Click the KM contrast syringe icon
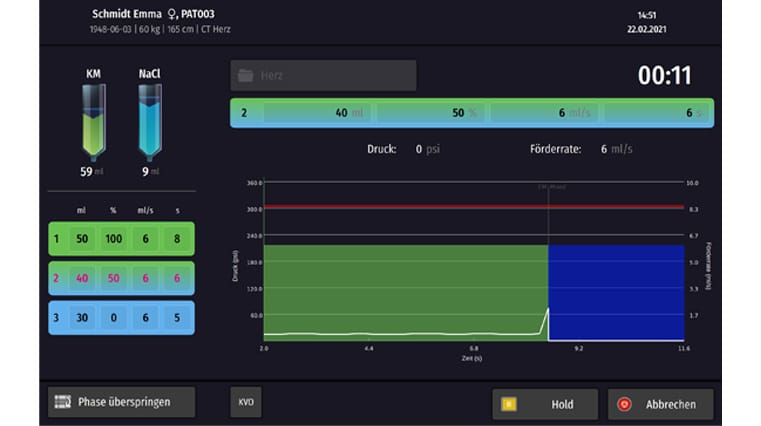Screen dimensions: 761x426 [93, 120]
